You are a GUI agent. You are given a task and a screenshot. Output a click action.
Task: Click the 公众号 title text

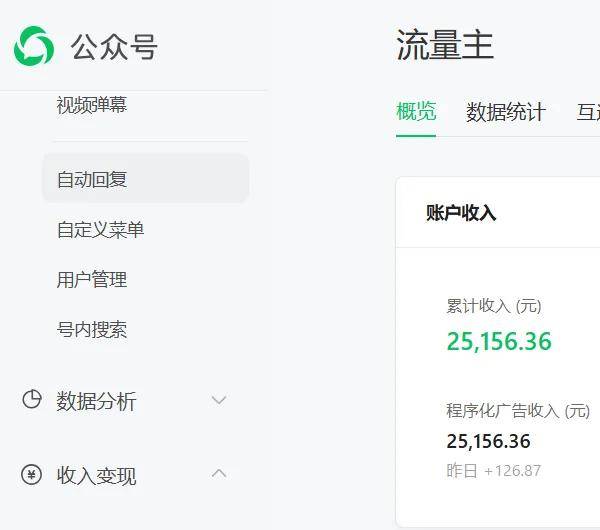pos(114,47)
